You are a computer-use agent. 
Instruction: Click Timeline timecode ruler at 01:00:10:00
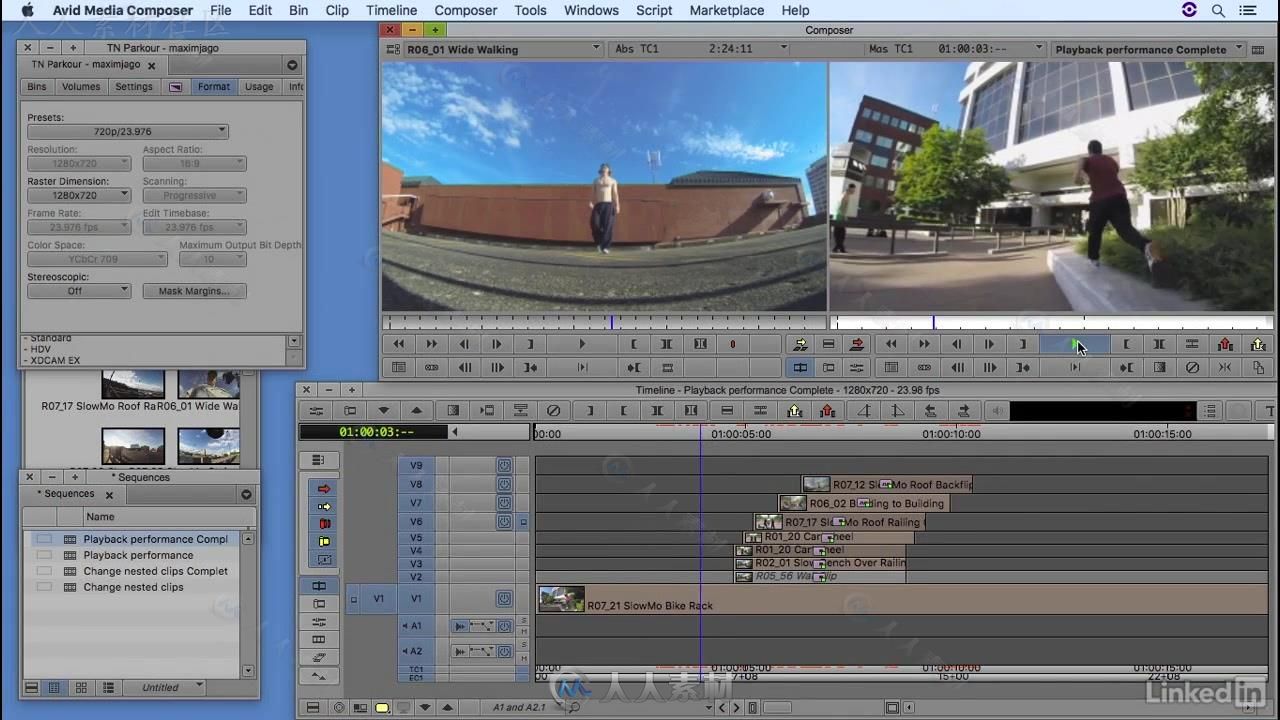[952, 434]
